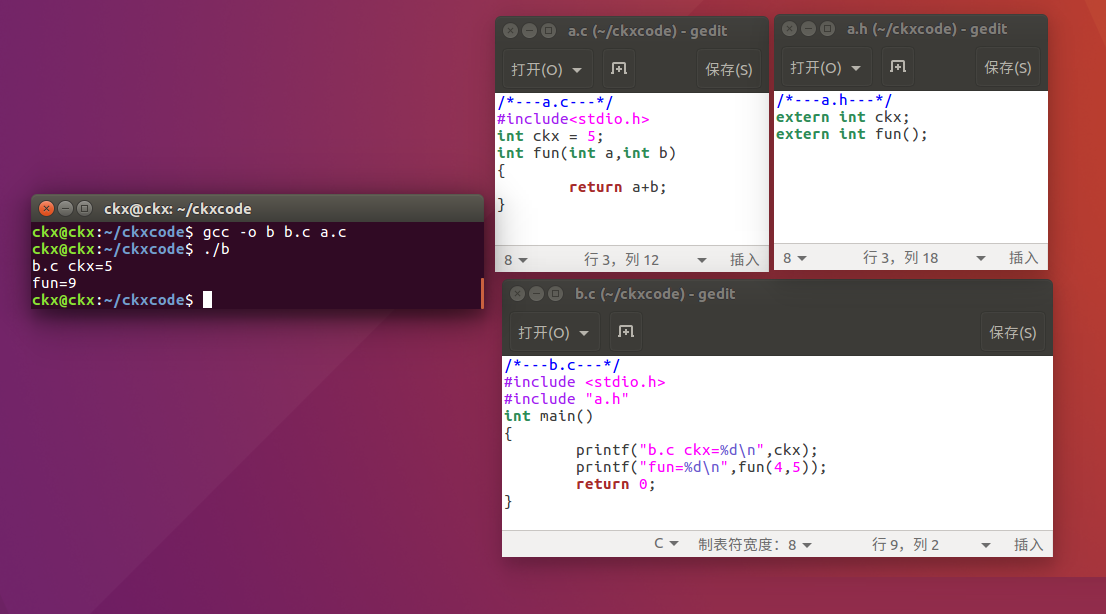This screenshot has width=1106, height=614.
Task: Open the 行 3，列 18 position dropdown in a.h
Action: tap(910, 258)
